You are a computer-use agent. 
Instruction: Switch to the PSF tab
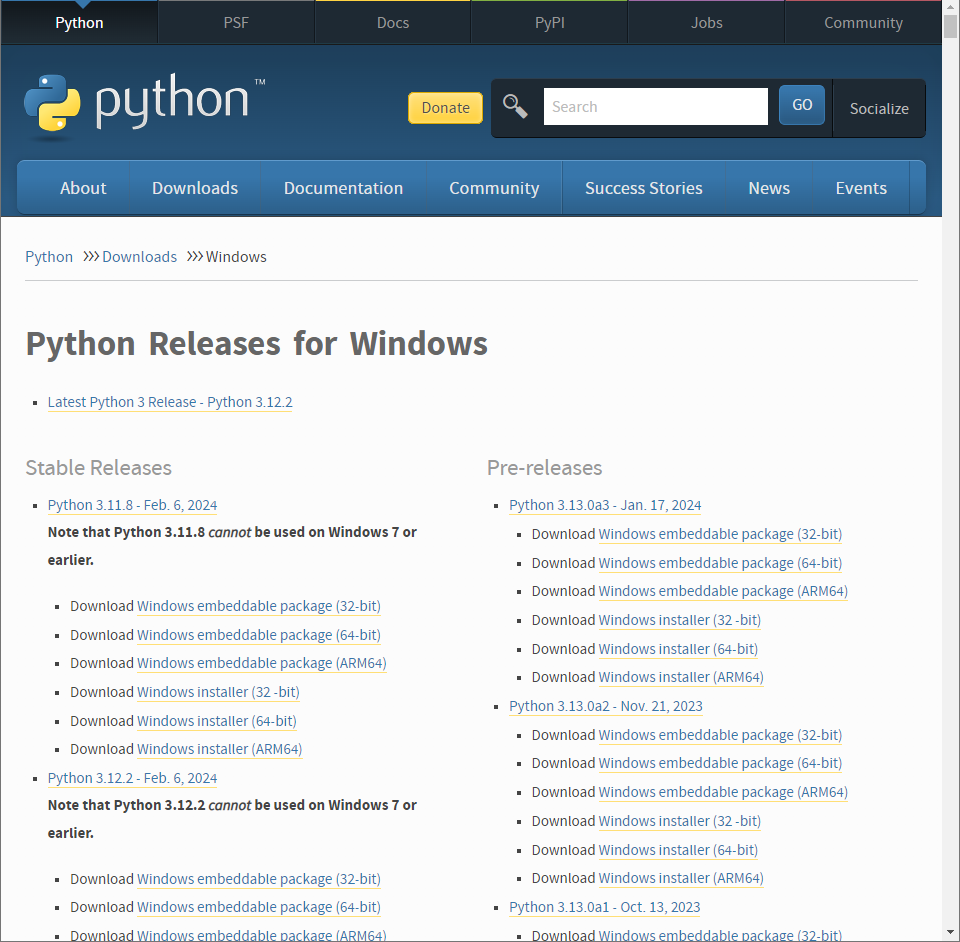tap(236, 23)
